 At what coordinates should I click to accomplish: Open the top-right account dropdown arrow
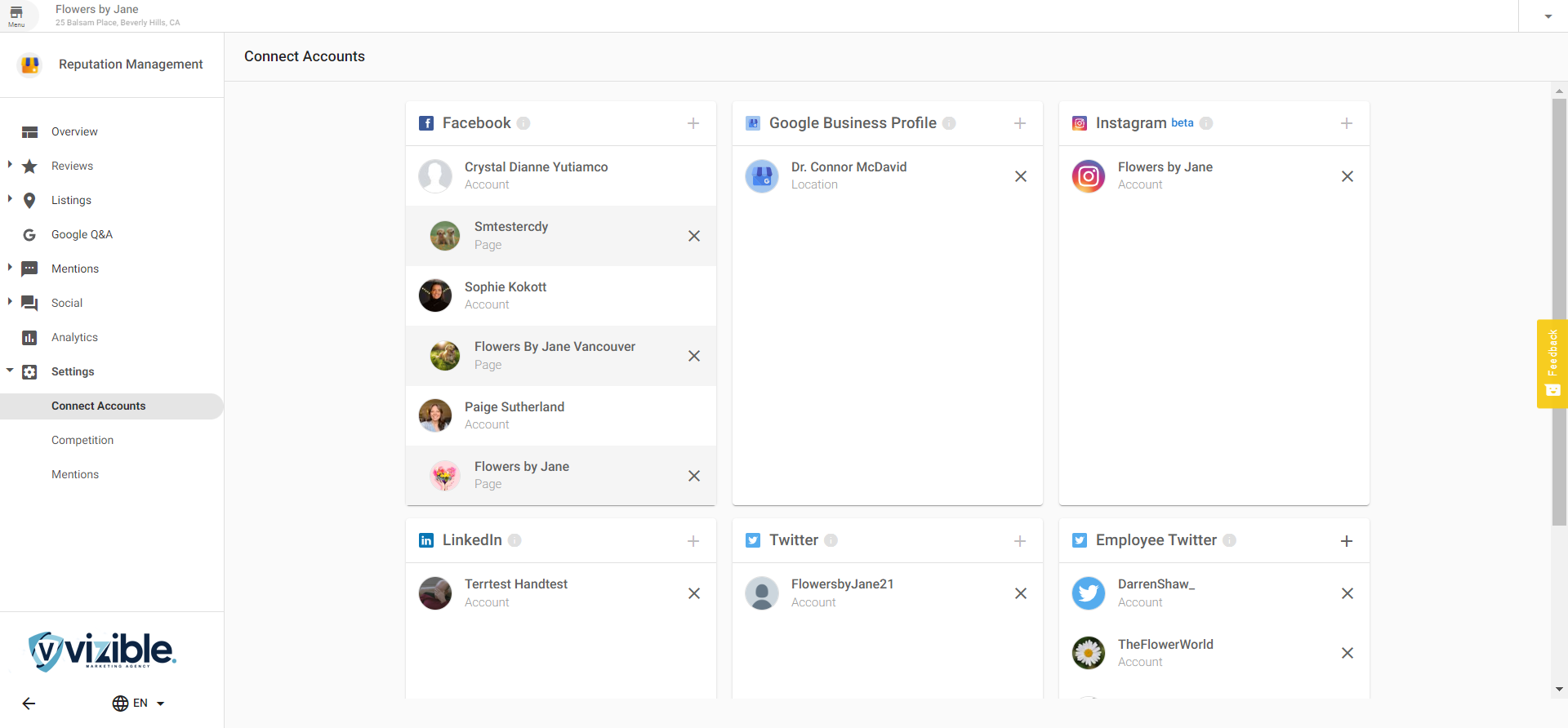click(1548, 16)
